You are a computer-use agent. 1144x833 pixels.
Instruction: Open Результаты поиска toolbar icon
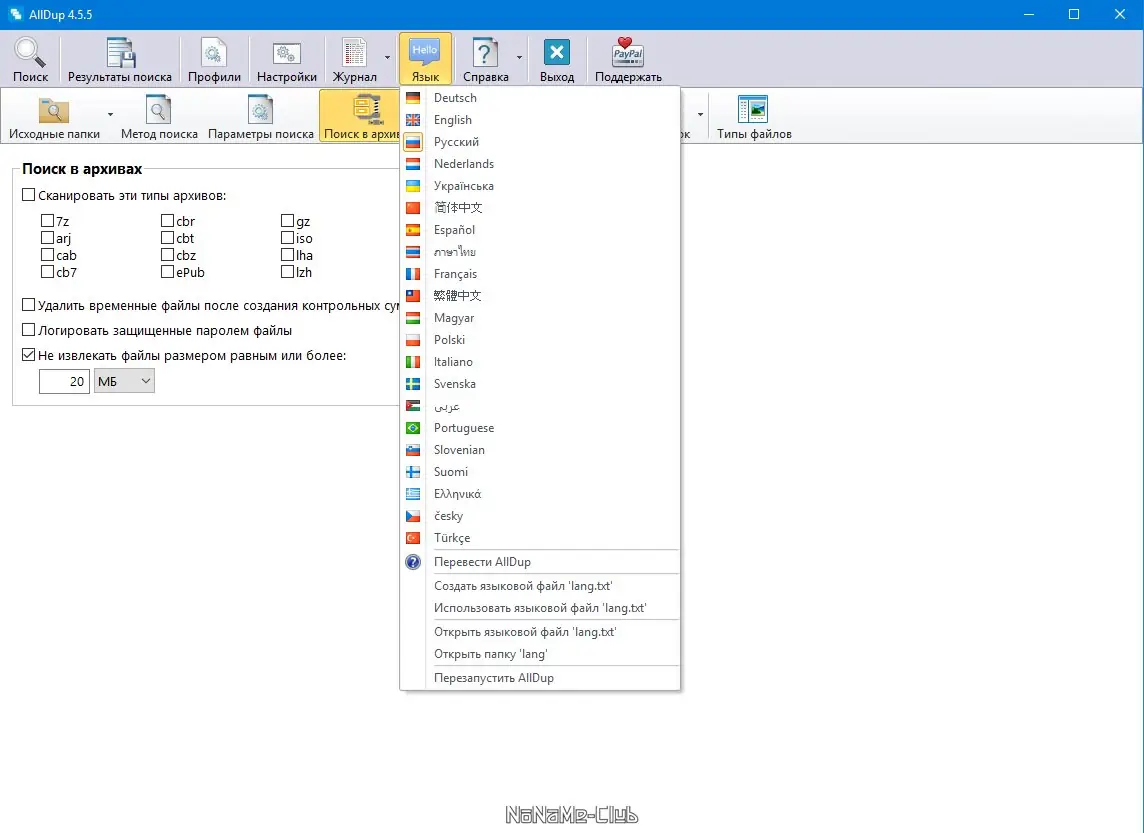click(120, 53)
